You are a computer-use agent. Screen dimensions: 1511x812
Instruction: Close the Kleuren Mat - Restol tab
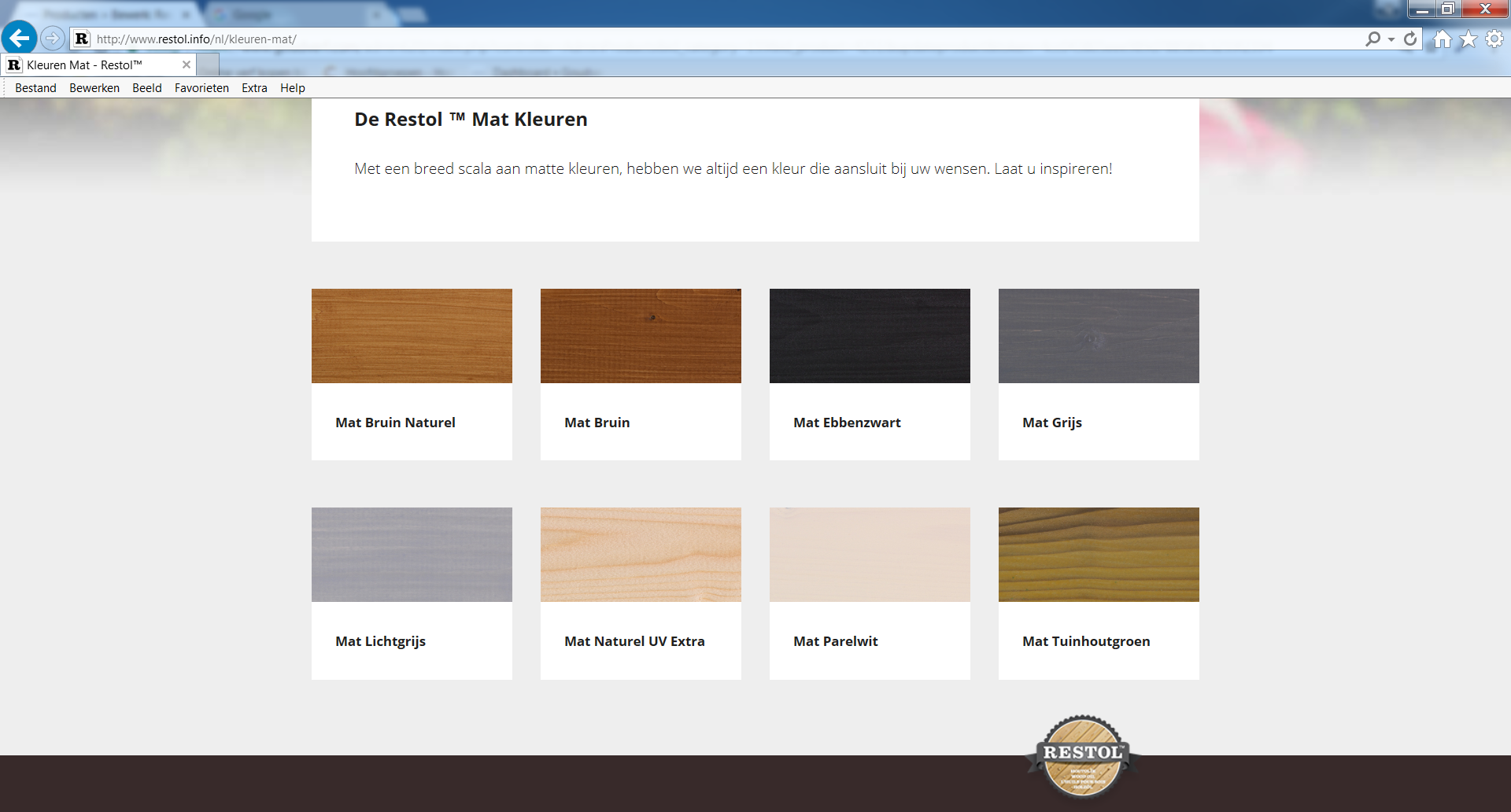click(x=187, y=65)
